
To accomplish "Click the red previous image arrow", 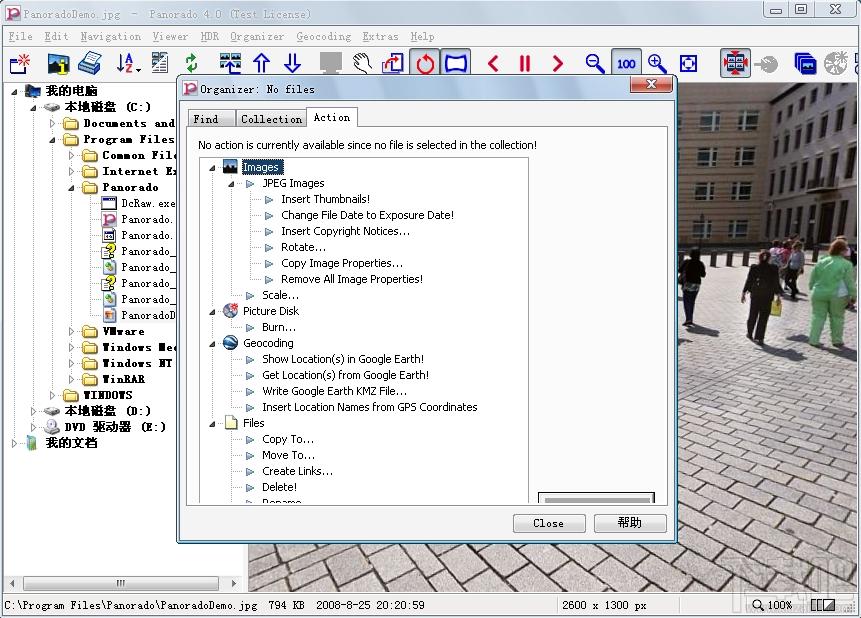I will (x=493, y=64).
